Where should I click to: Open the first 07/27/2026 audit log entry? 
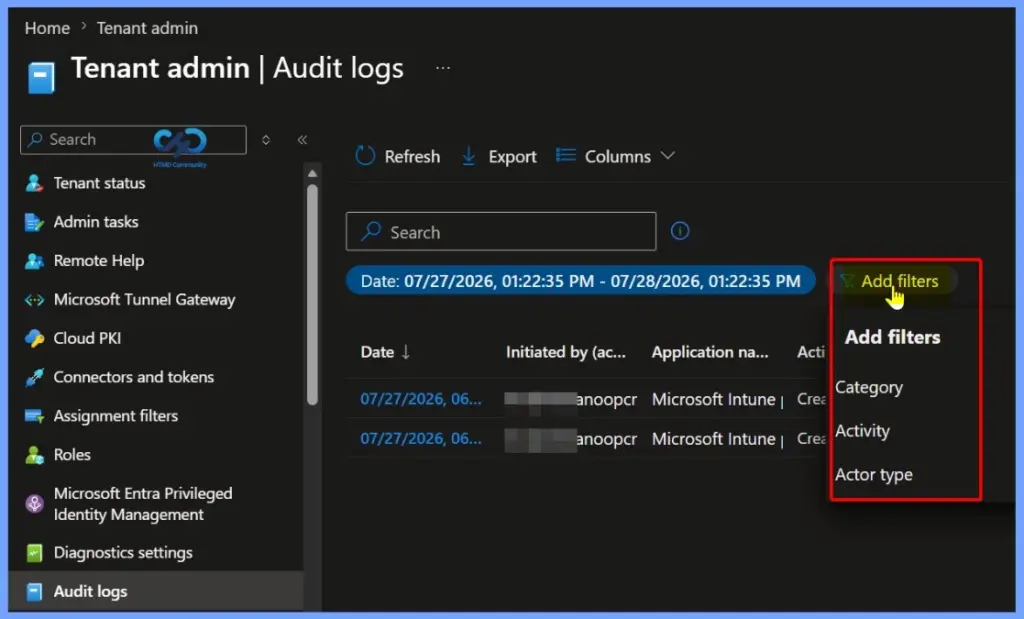421,399
